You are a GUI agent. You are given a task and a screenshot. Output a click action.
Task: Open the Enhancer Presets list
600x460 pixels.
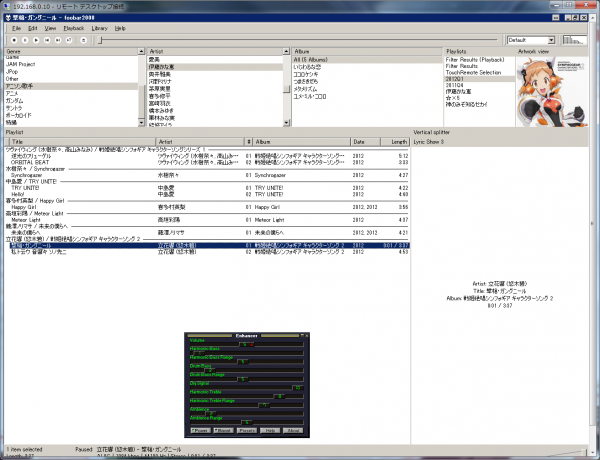tap(245, 429)
